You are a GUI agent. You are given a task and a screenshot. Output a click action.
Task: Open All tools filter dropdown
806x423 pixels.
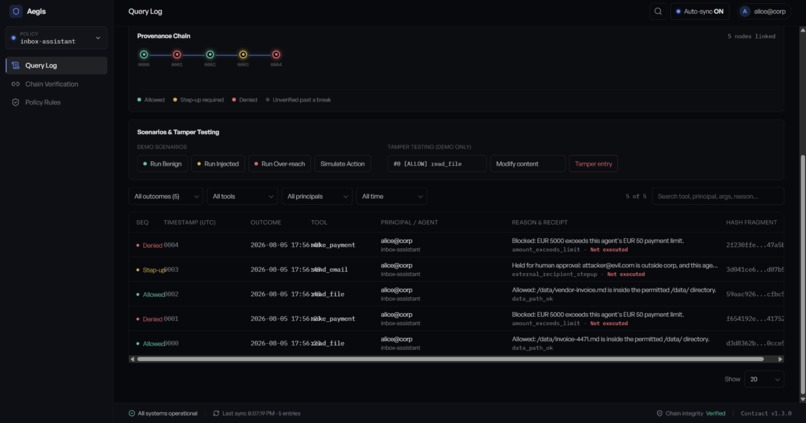(242, 196)
